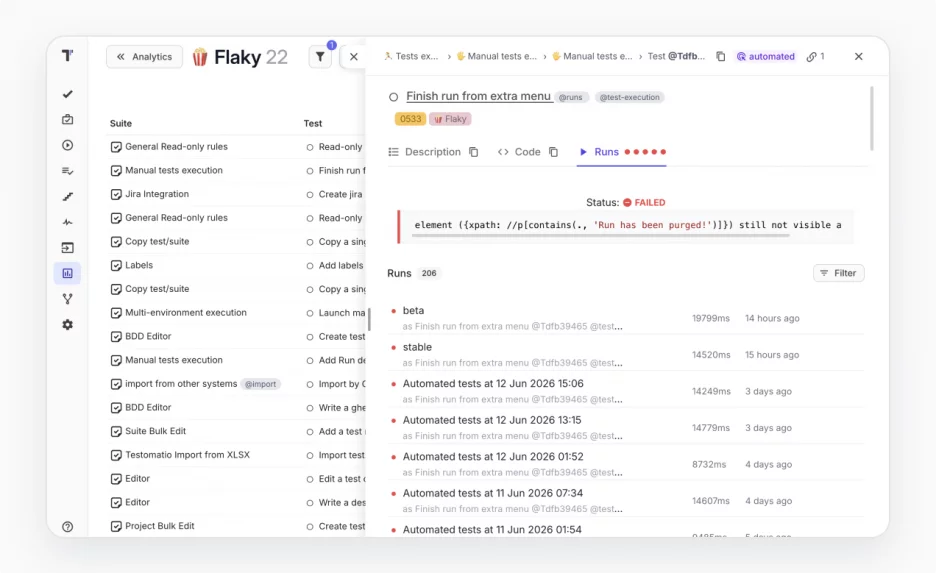
Task: Open run Automated tests at 11 Jun 2026 07:34
Action: (626, 500)
